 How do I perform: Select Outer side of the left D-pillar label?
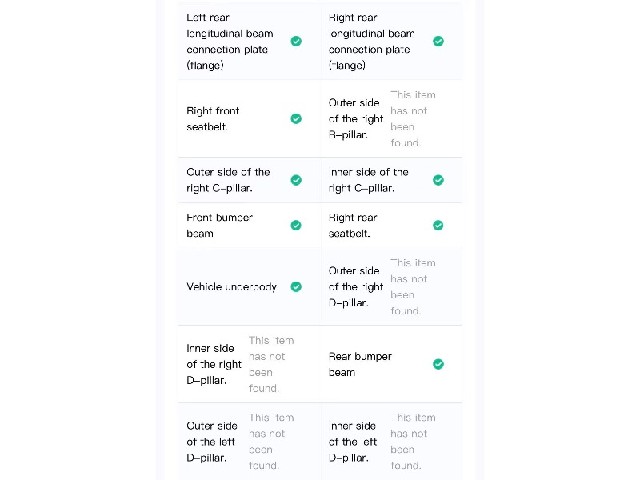click(212, 442)
